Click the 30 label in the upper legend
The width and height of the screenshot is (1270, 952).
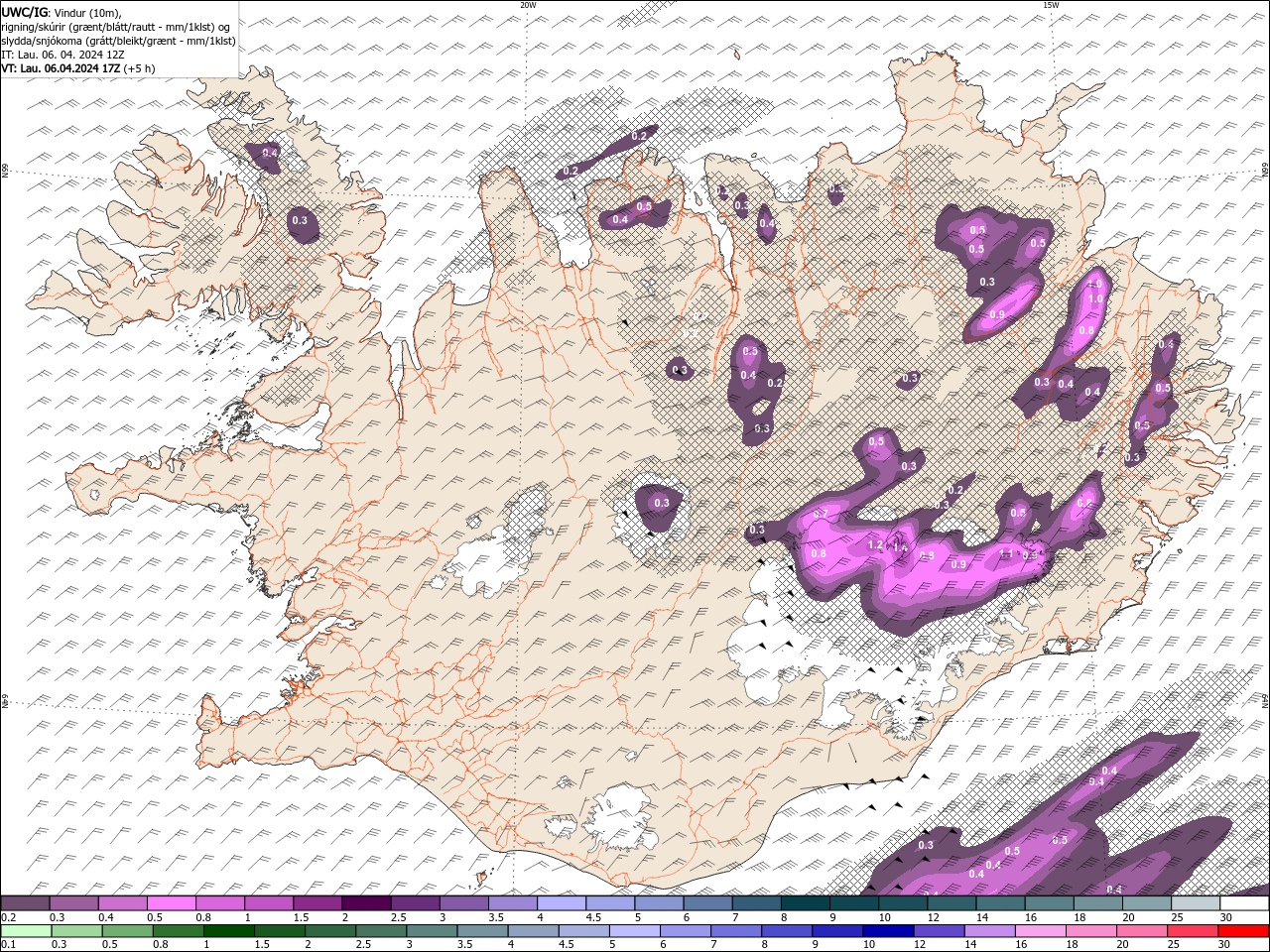point(1226,917)
